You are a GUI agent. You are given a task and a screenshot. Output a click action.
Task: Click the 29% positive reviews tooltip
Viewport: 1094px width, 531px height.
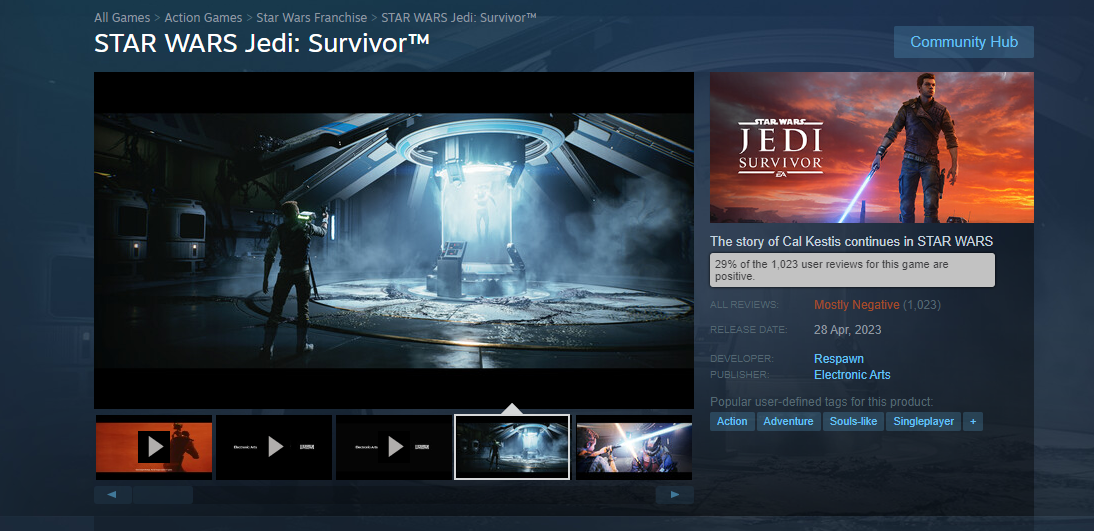point(853,271)
